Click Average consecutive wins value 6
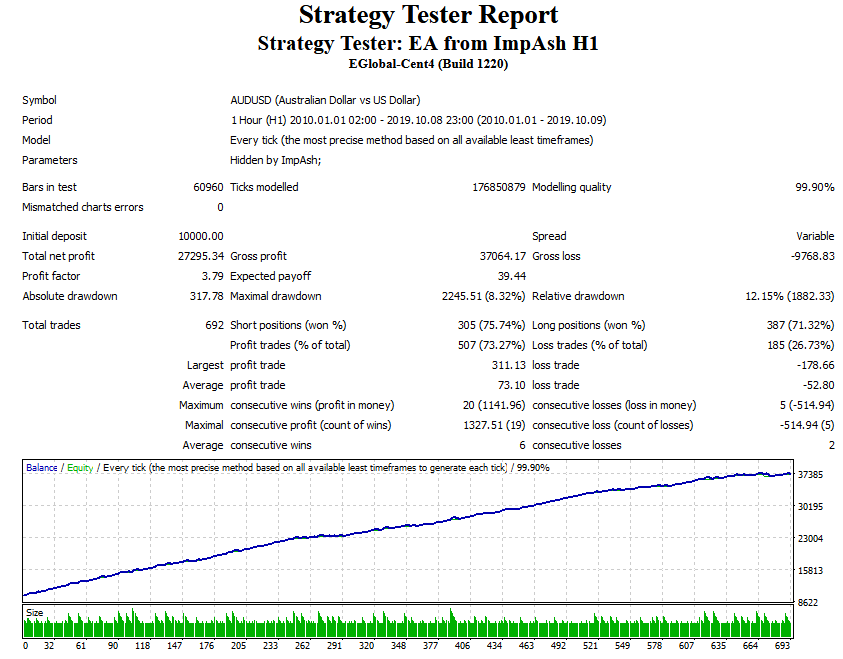This screenshot has width=843, height=659. point(522,445)
